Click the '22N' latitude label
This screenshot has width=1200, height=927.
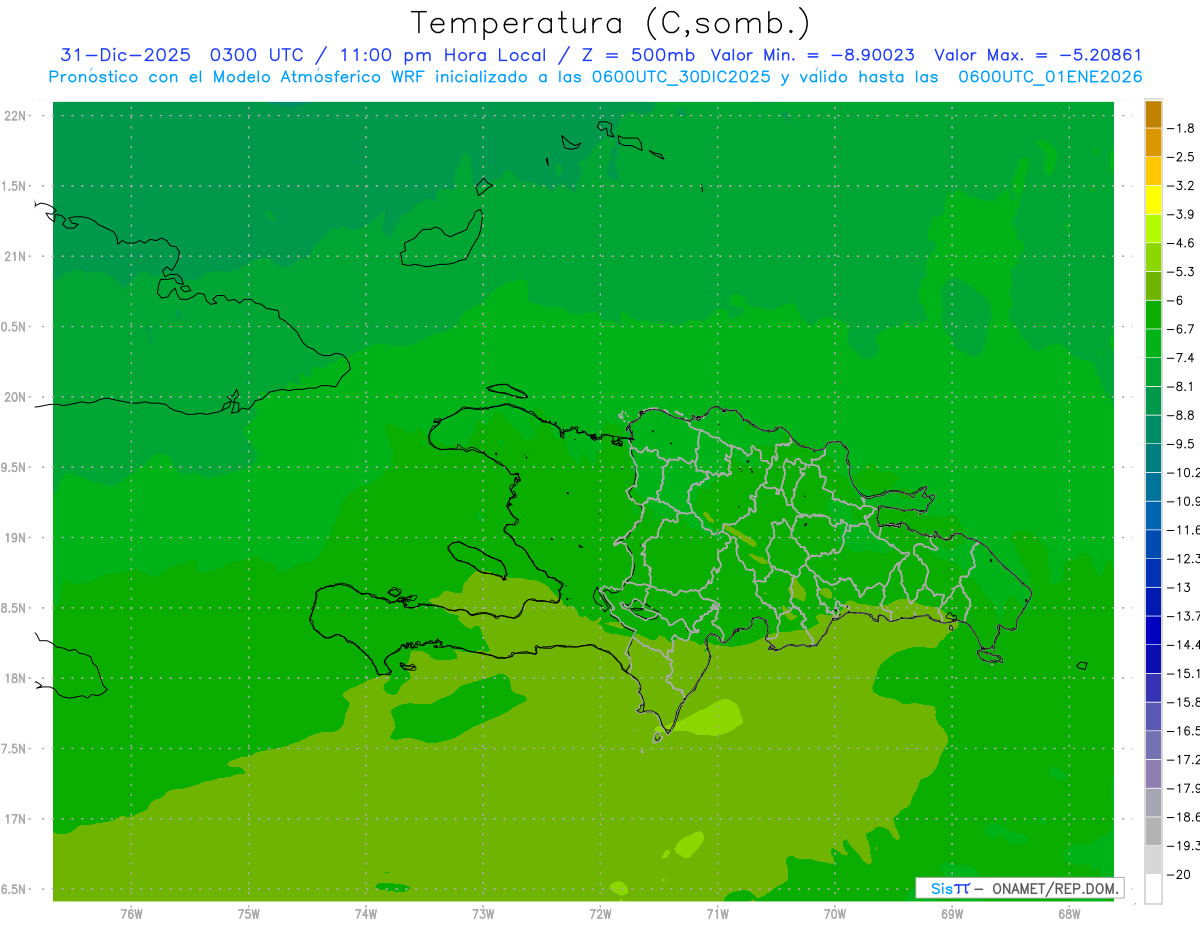tap(15, 115)
